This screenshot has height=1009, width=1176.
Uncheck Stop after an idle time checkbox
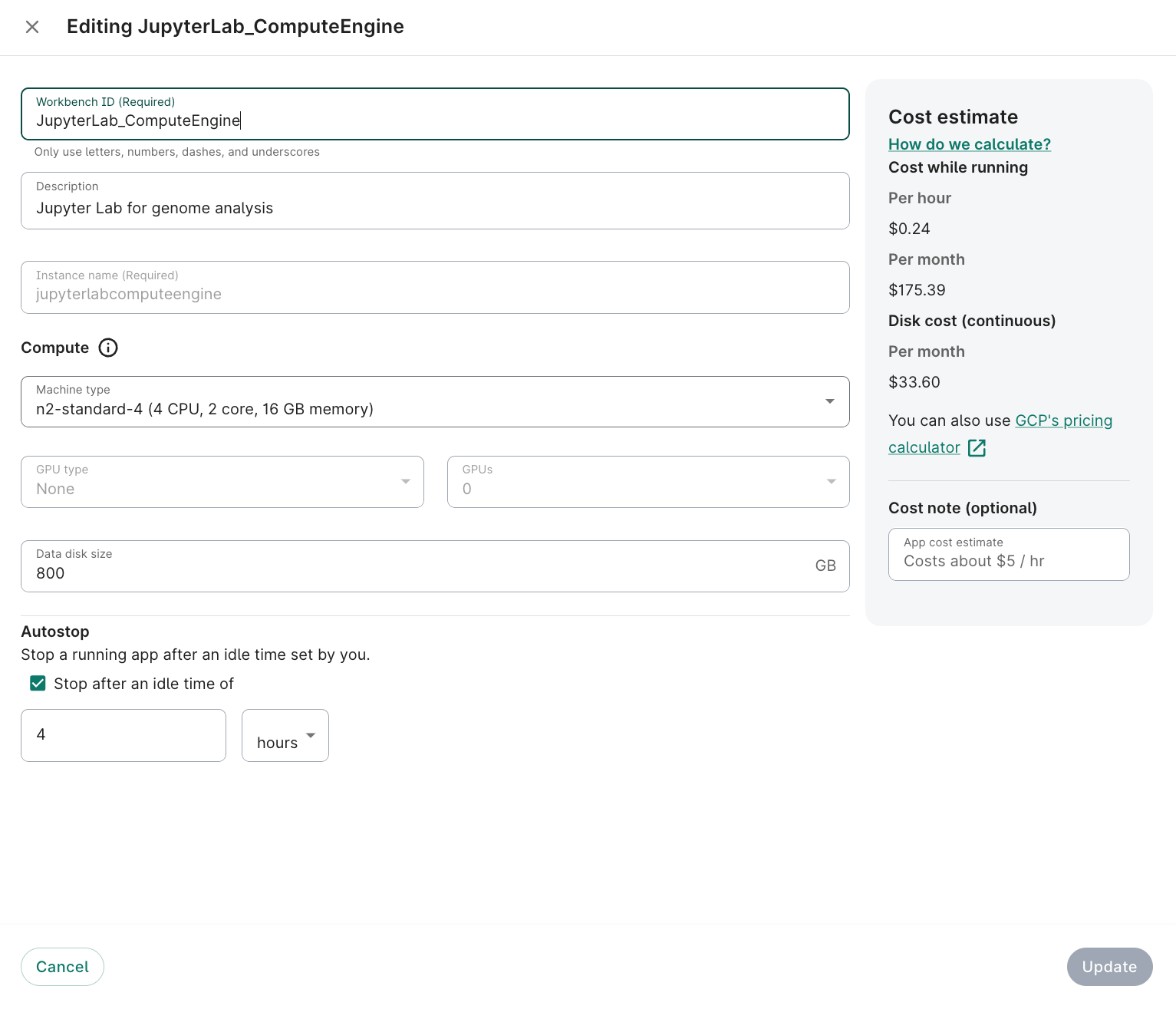click(x=38, y=683)
